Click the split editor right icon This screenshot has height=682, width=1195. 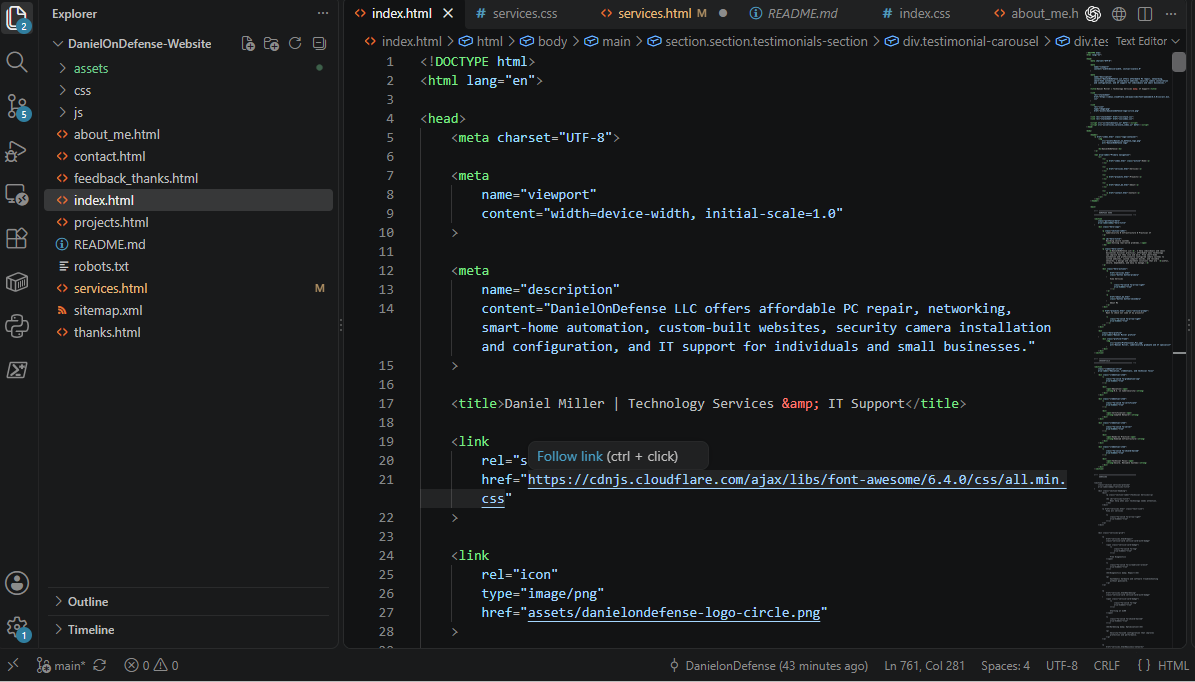tap(1145, 14)
